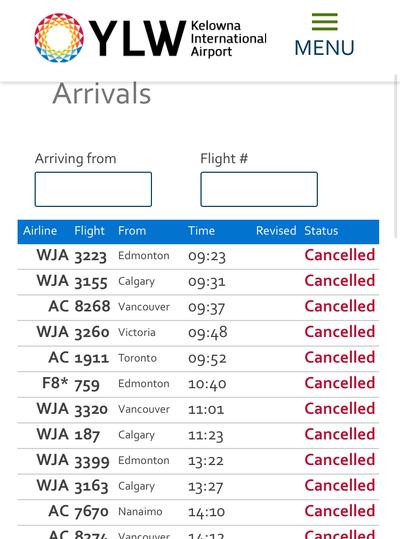The image size is (400, 539).
Task: Sort by the Flight column header
Action: pos(89,231)
